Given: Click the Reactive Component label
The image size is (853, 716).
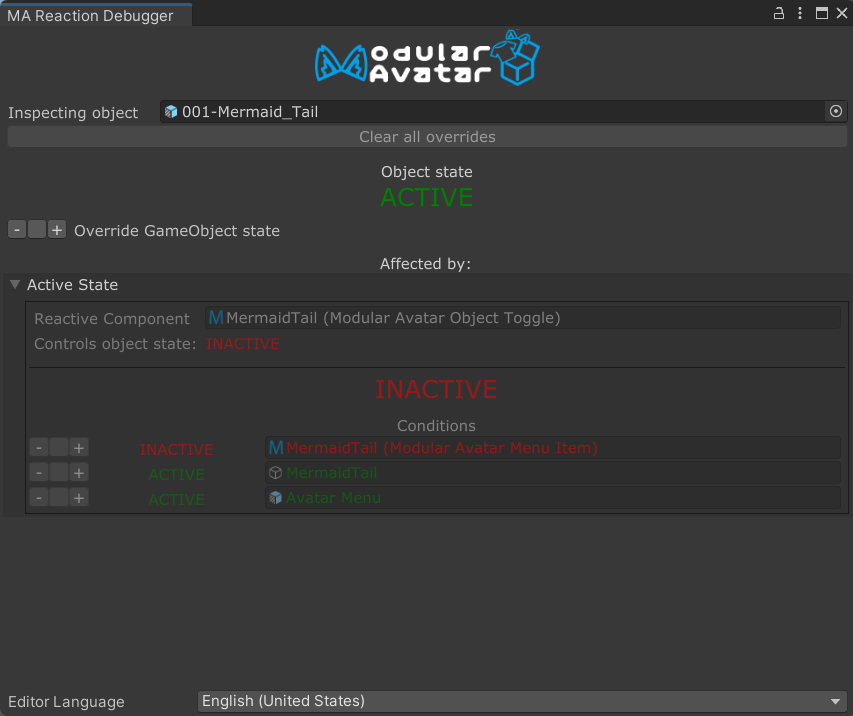Looking at the screenshot, I should point(112,318).
